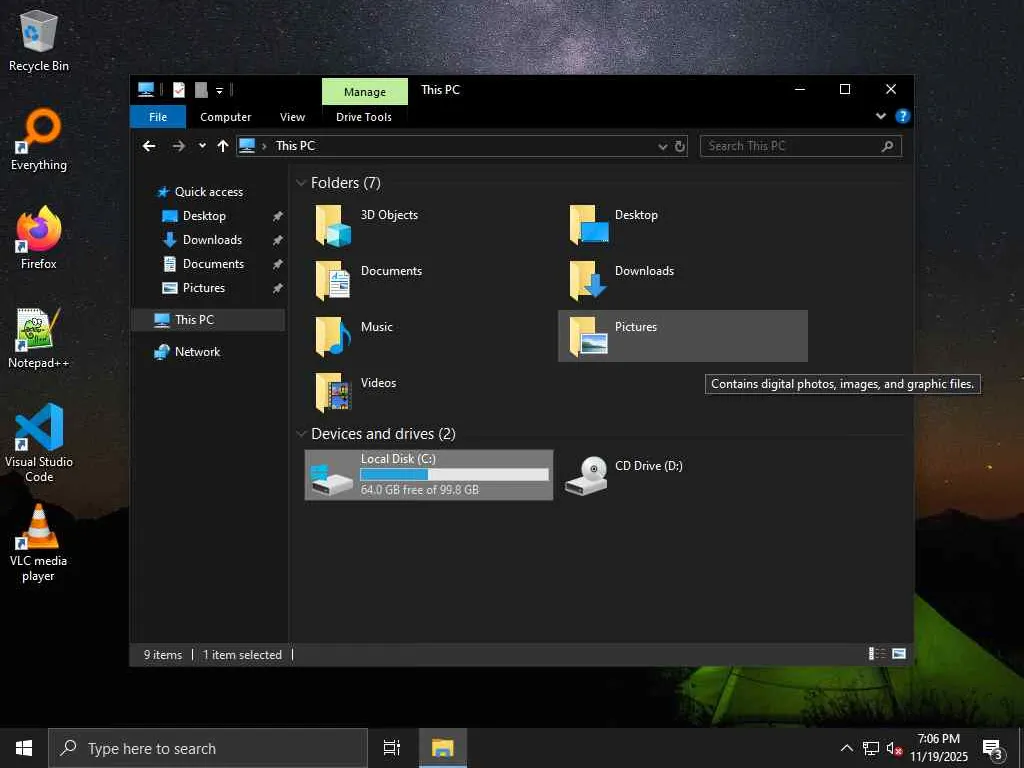Open the Customize Quick Access Toolbar dropdown
The height and width of the screenshot is (768, 1024).
click(219, 90)
